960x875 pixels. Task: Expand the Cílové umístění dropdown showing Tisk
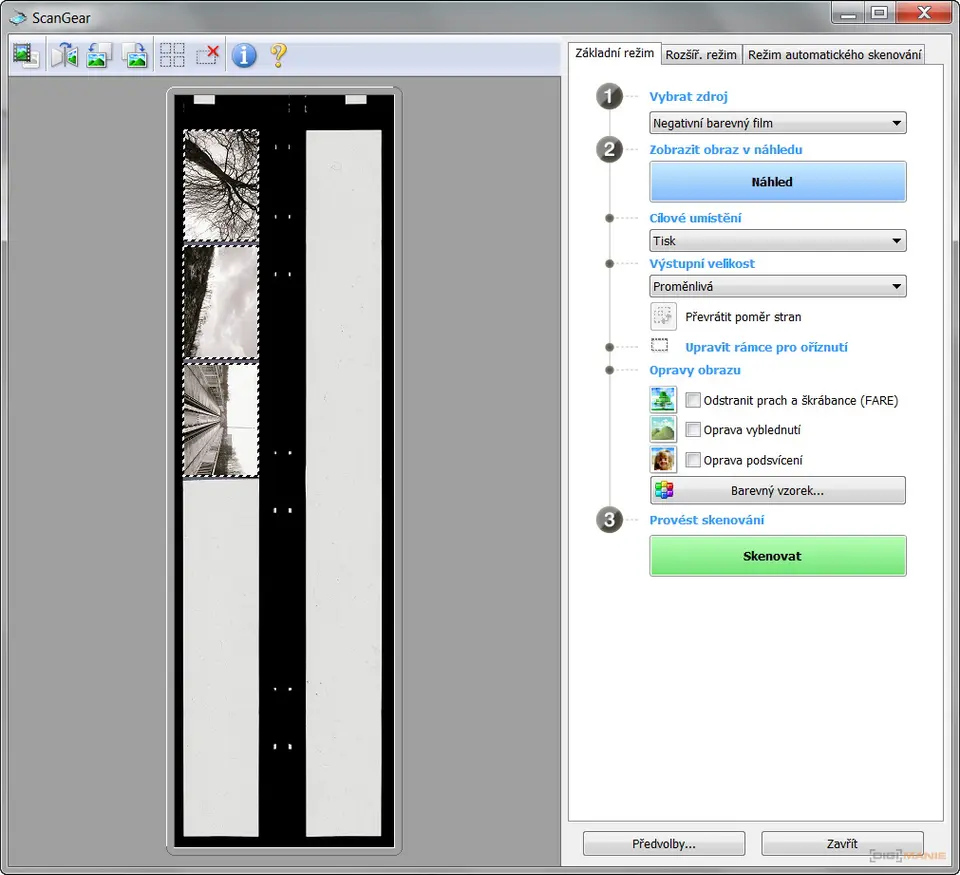click(777, 241)
